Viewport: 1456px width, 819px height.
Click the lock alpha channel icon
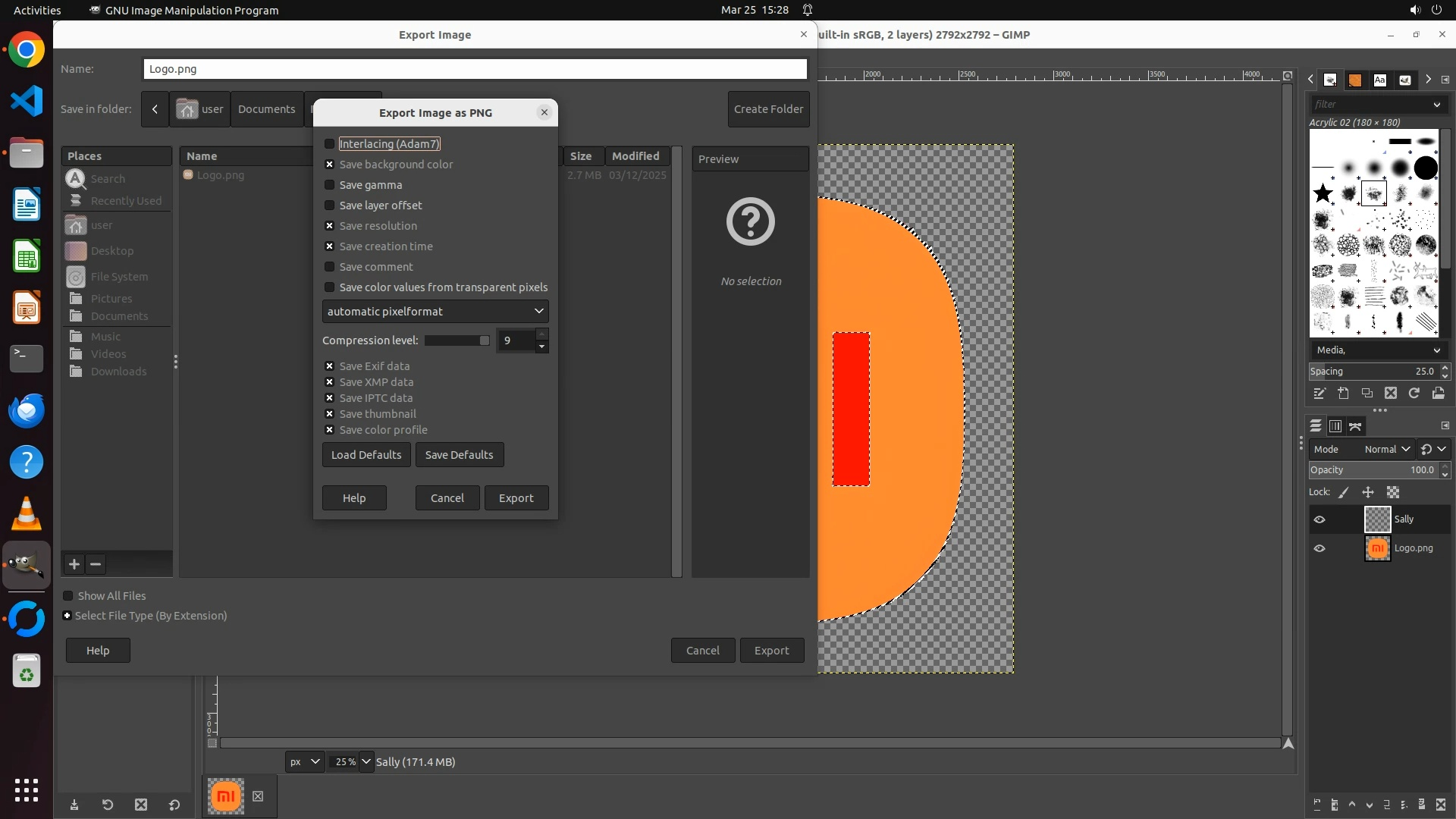click(x=1393, y=492)
